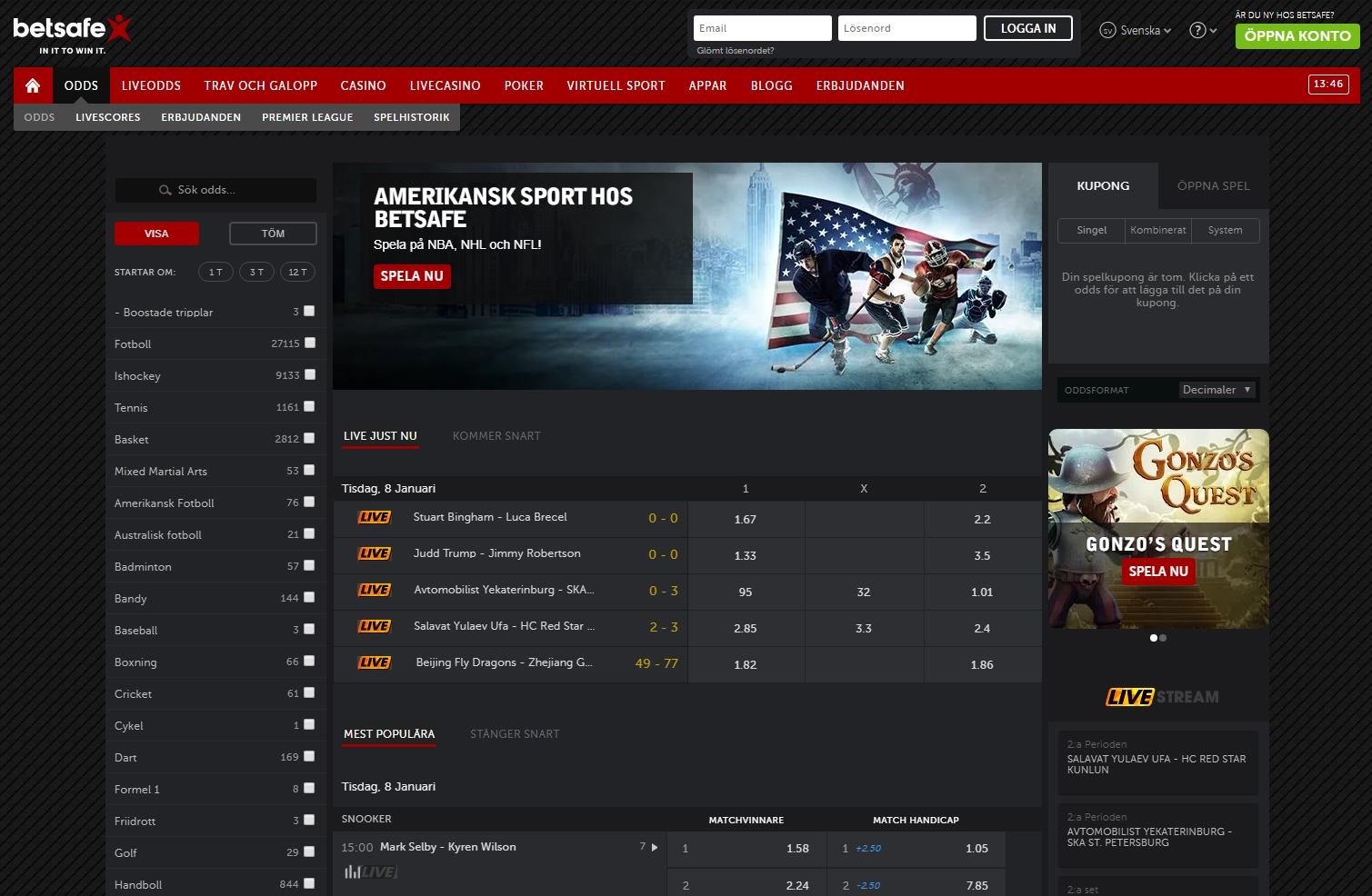The width and height of the screenshot is (1372, 896).
Task: Click SPELA NU on the American sports banner
Action: pyautogui.click(x=411, y=276)
